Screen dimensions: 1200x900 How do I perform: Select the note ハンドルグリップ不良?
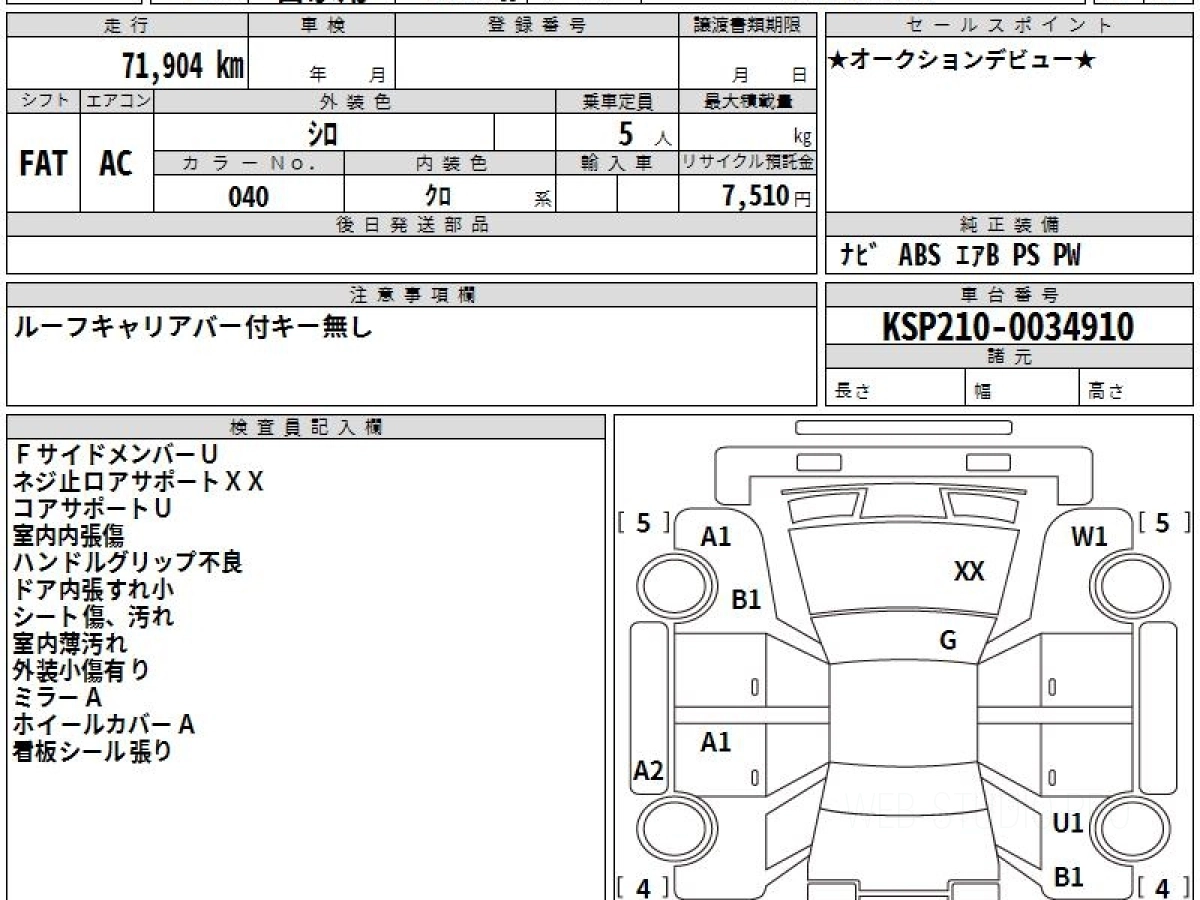[127, 563]
